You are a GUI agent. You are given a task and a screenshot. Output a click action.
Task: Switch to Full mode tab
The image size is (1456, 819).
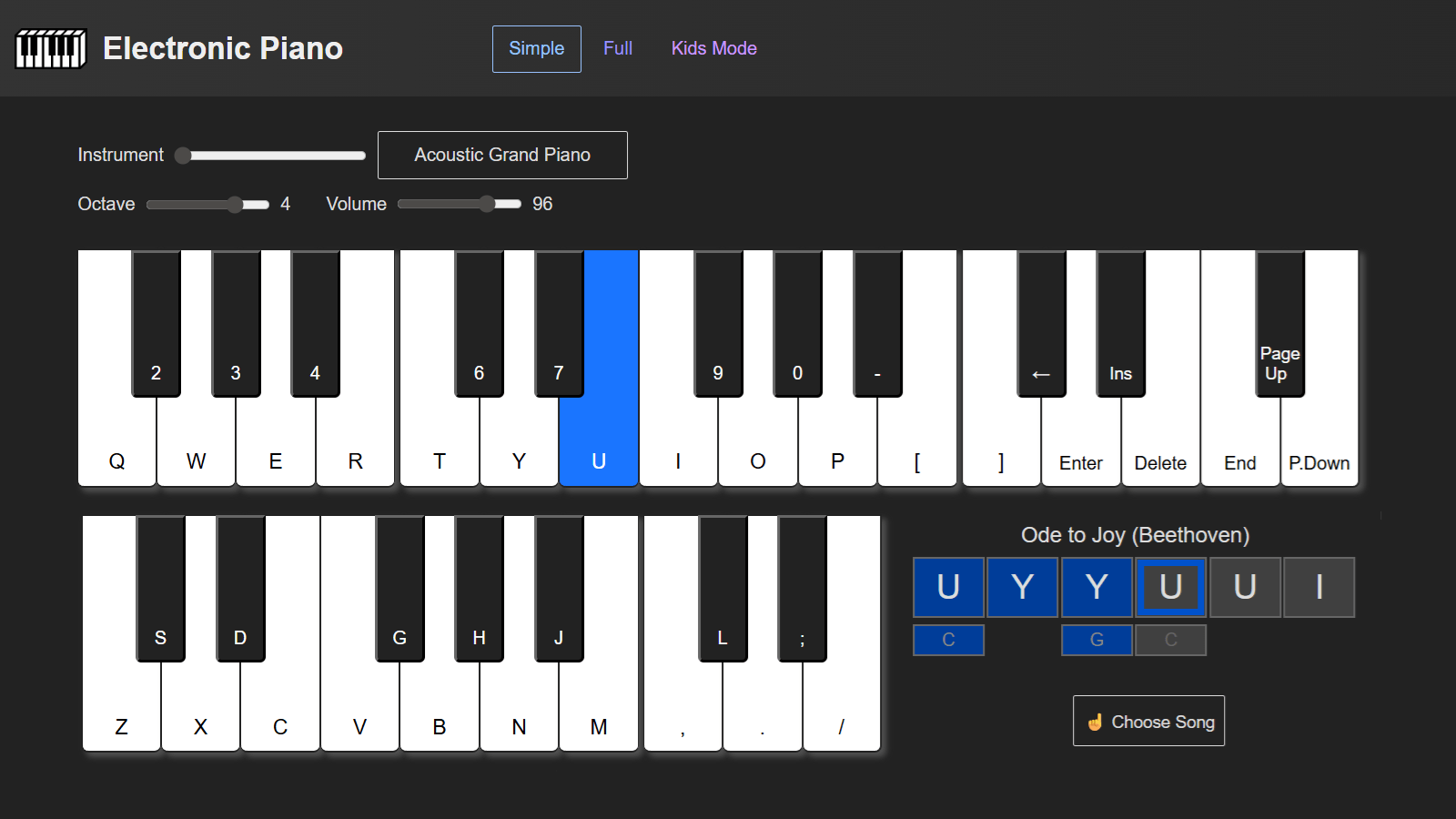pyautogui.click(x=617, y=49)
